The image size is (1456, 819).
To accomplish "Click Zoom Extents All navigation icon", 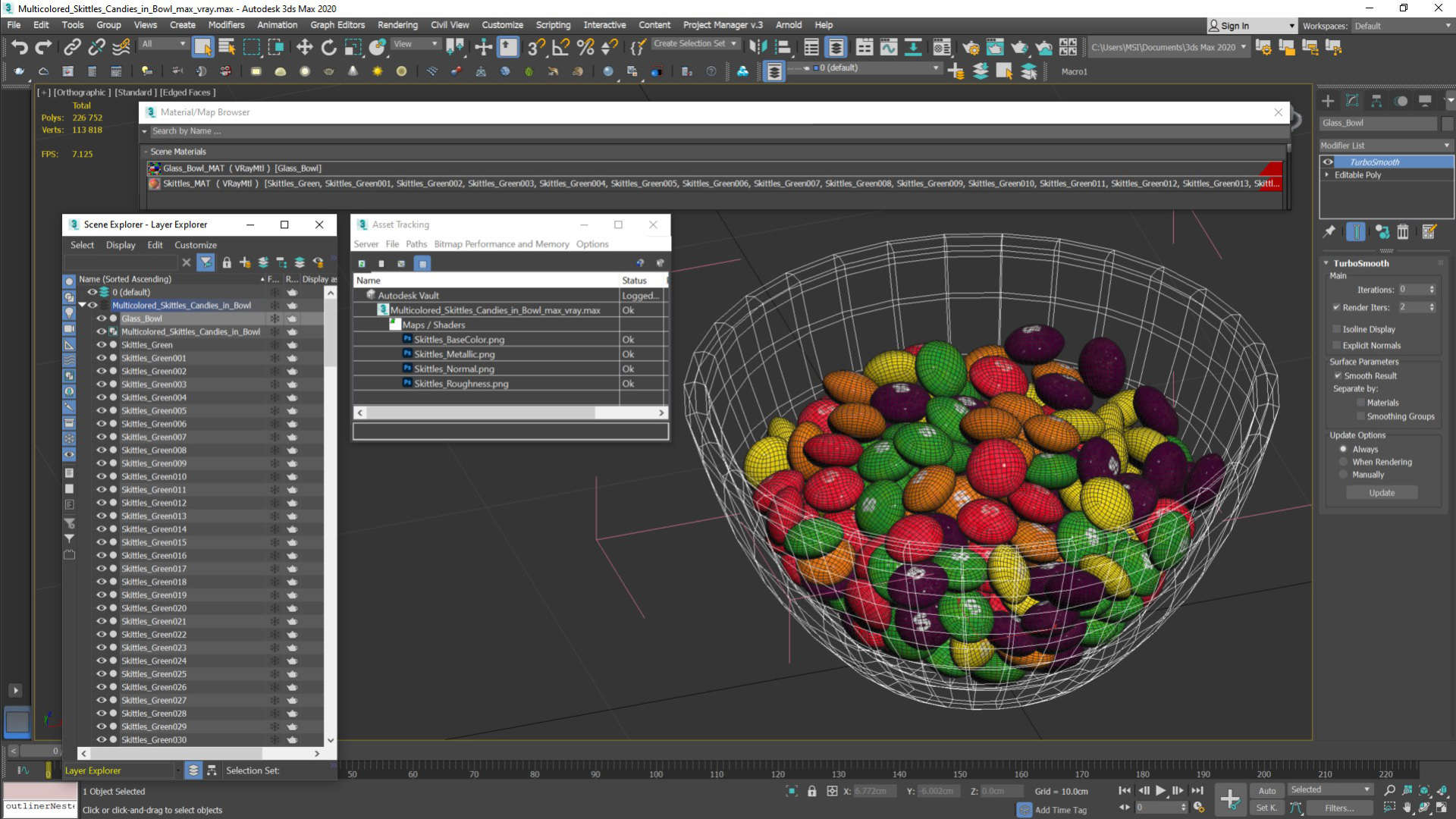I will [x=1441, y=791].
